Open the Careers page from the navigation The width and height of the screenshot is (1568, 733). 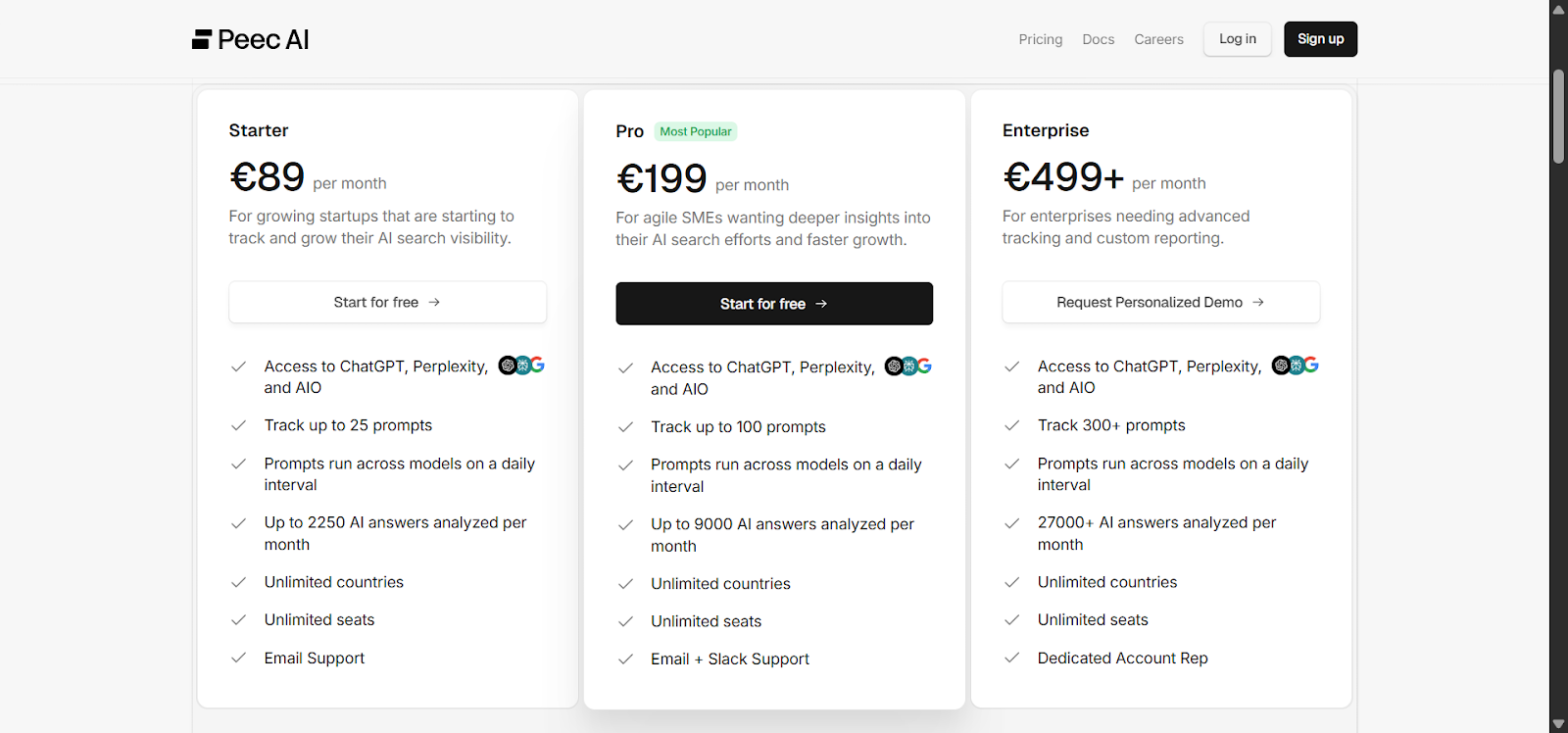click(1158, 39)
